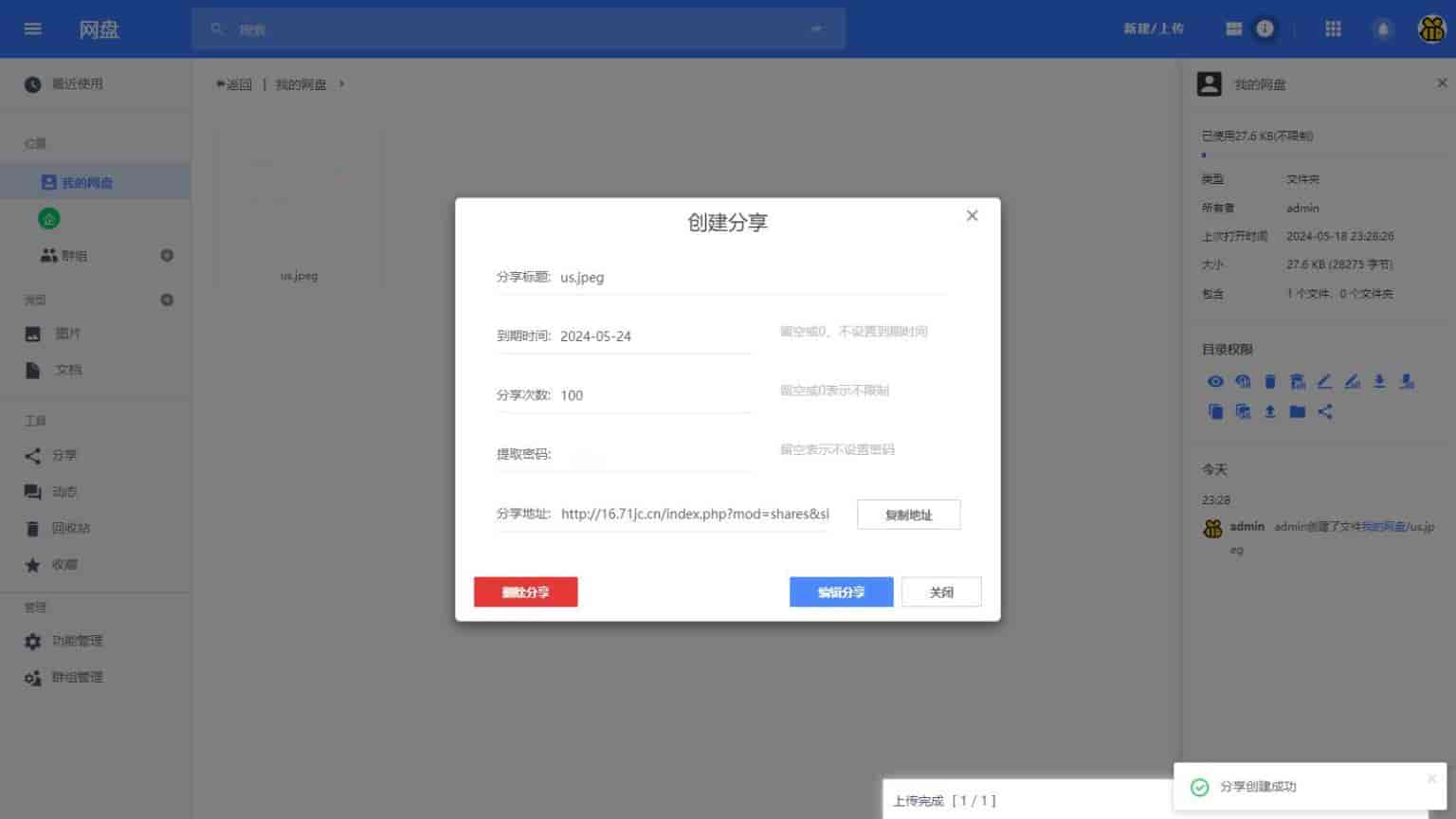This screenshot has width=1456, height=819.
Task: Expand the 我的网盘 breadcrumb chevron
Action: pos(341,84)
